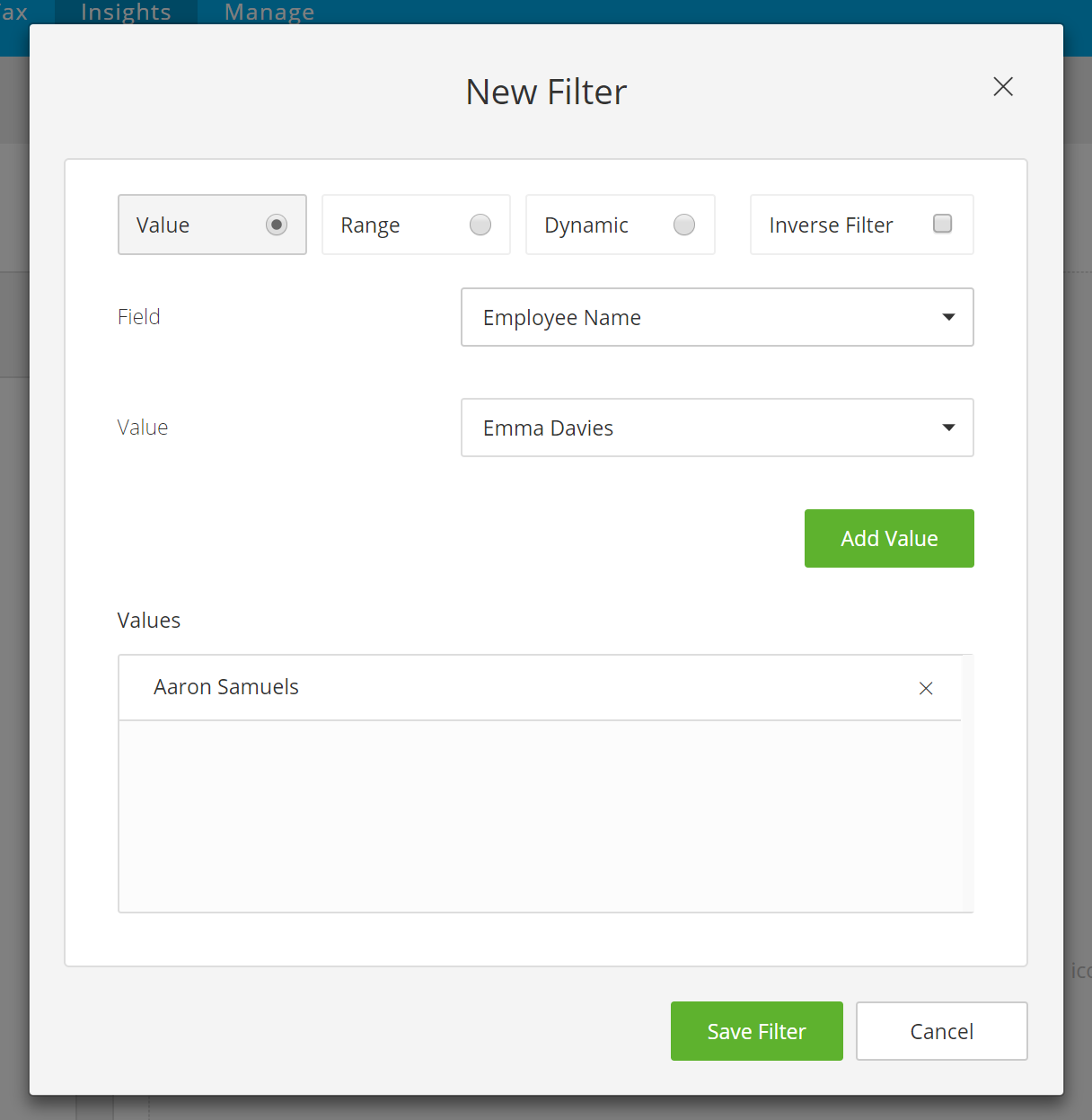Screen dimensions: 1092x1120
Task: Click the Save Filter button
Action: (x=757, y=1031)
